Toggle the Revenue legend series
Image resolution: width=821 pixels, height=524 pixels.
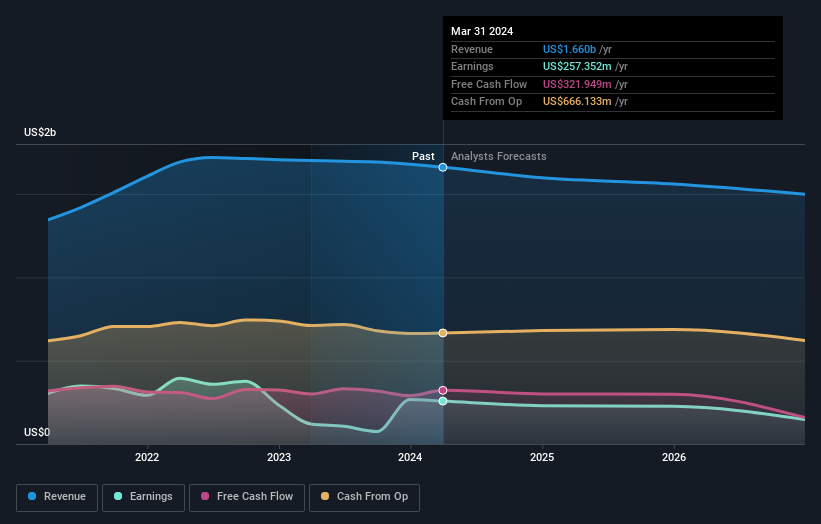coord(57,497)
